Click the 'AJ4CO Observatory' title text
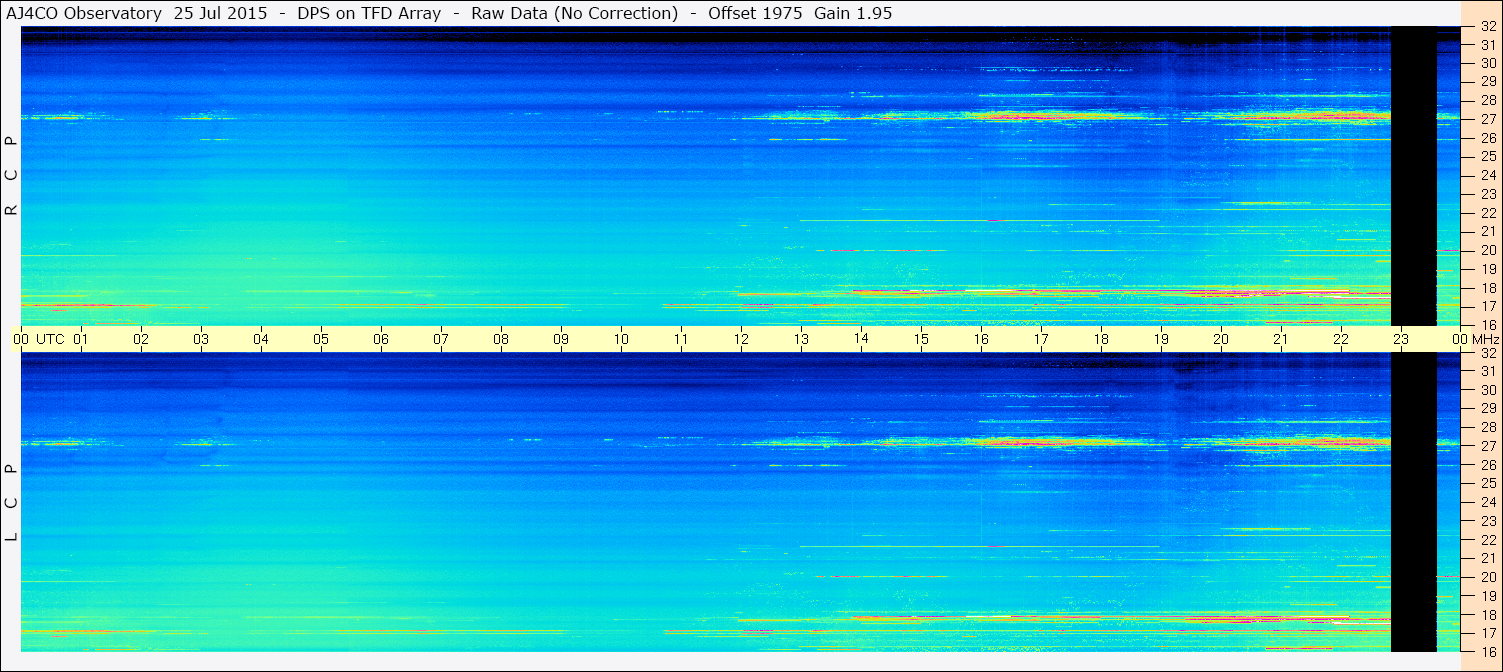Image resolution: width=1503 pixels, height=672 pixels. [x=85, y=13]
